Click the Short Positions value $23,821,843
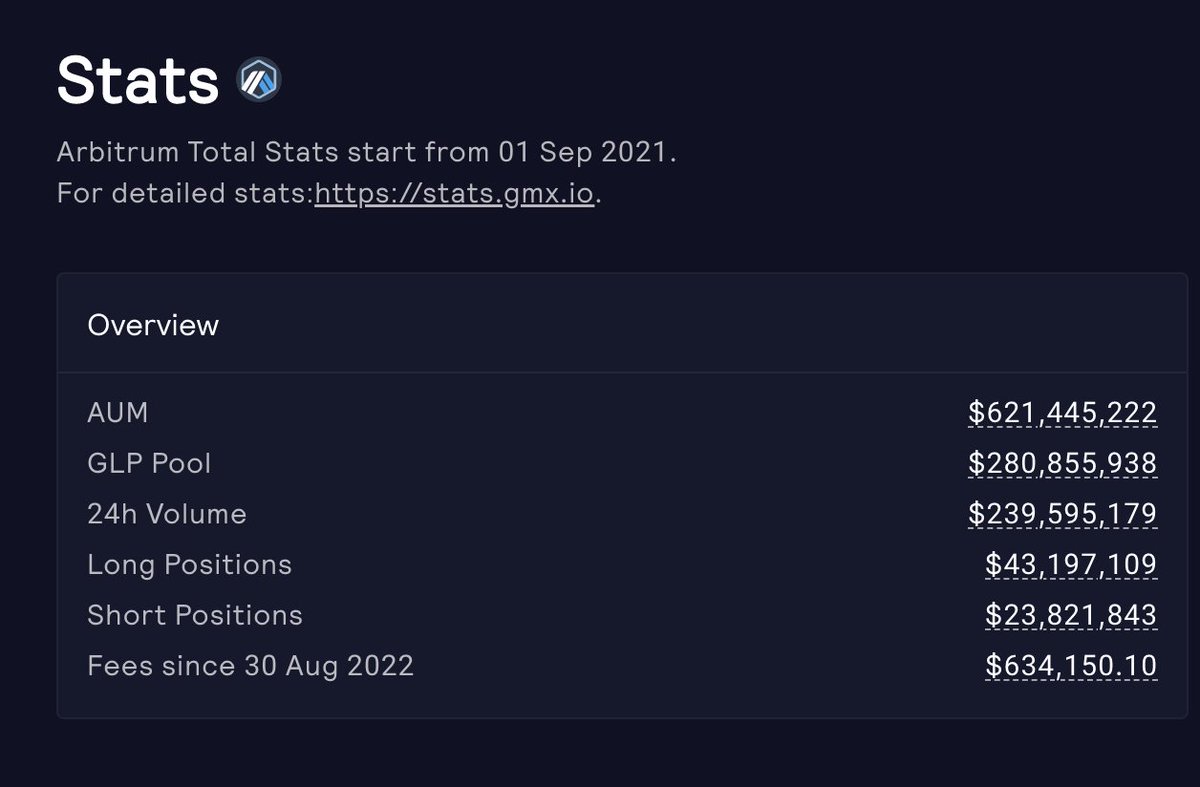 click(x=1071, y=615)
